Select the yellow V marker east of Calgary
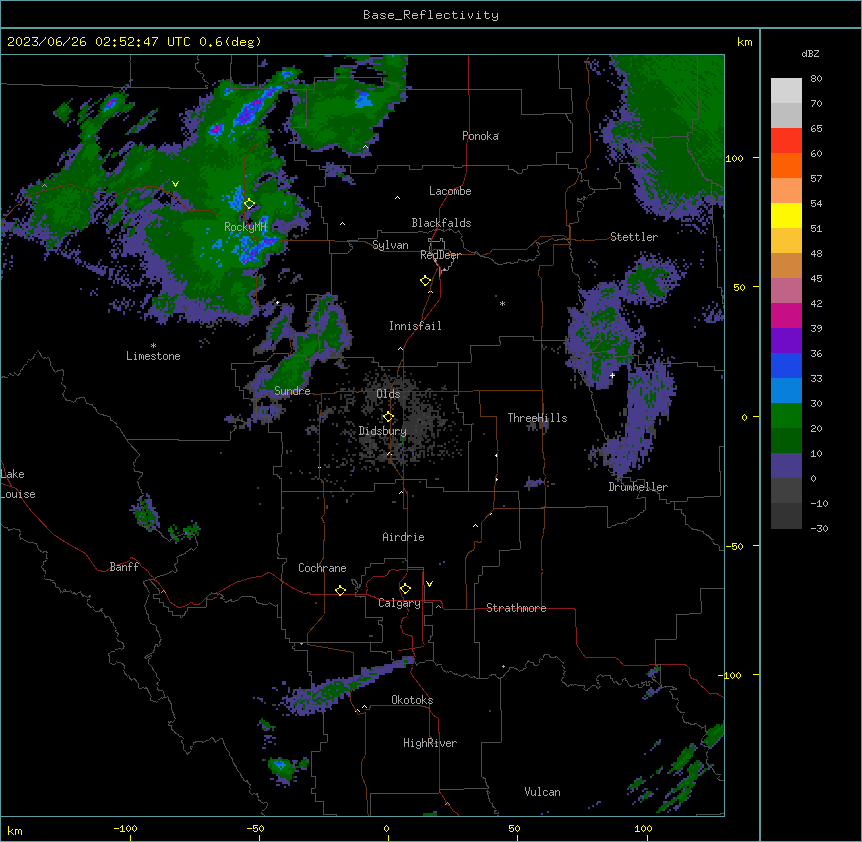This screenshot has width=862, height=842. tap(429, 584)
